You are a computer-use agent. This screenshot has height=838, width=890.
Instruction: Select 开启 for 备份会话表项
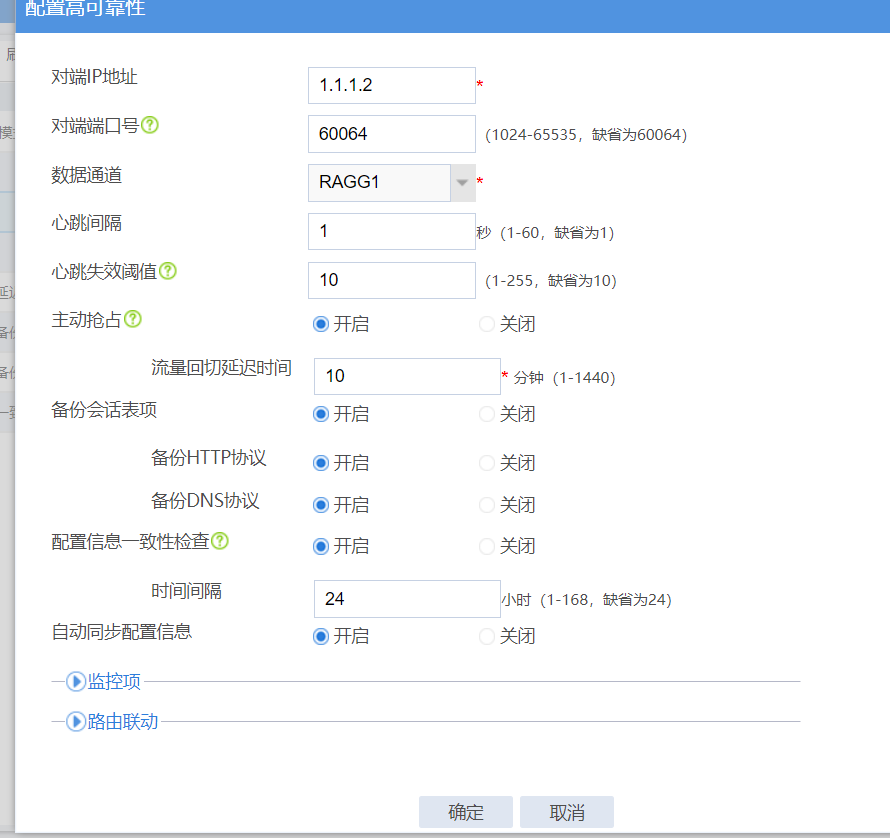[x=321, y=414]
